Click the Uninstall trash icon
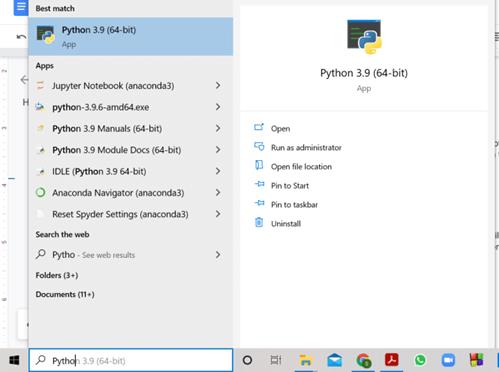This screenshot has height=372, width=499. (x=259, y=222)
